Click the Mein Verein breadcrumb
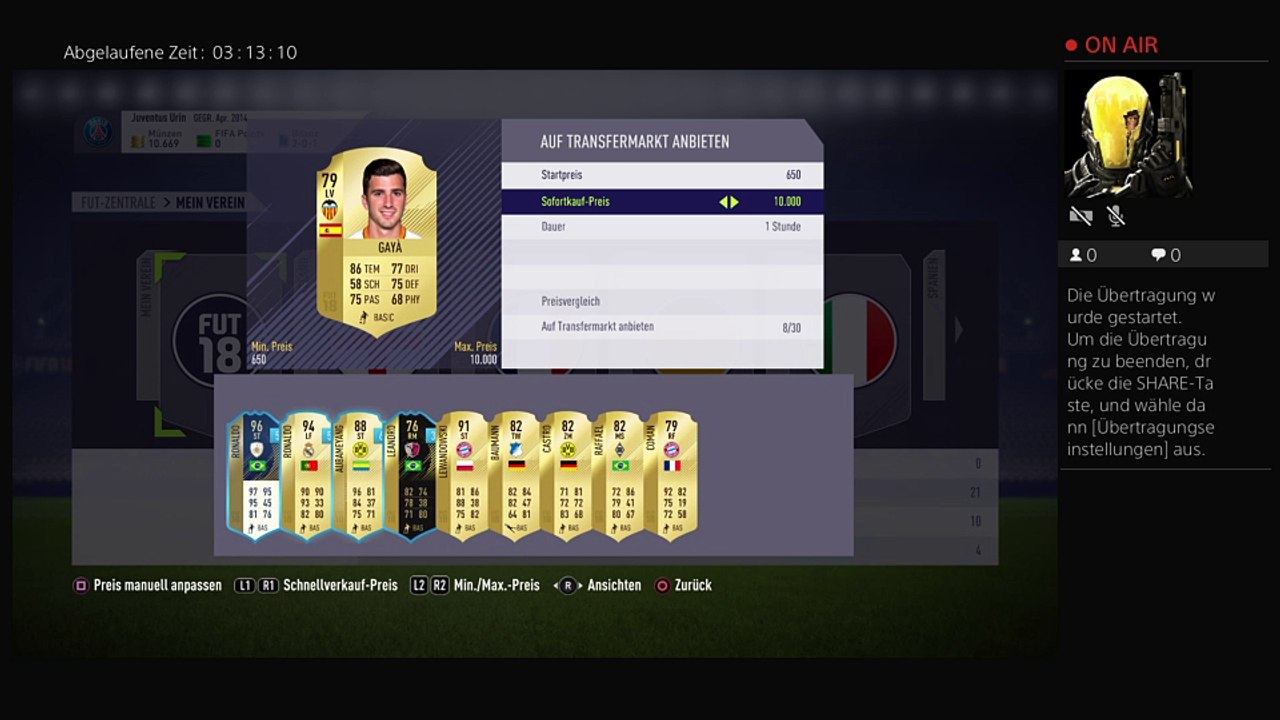The width and height of the screenshot is (1280, 720). pyautogui.click(x=210, y=203)
